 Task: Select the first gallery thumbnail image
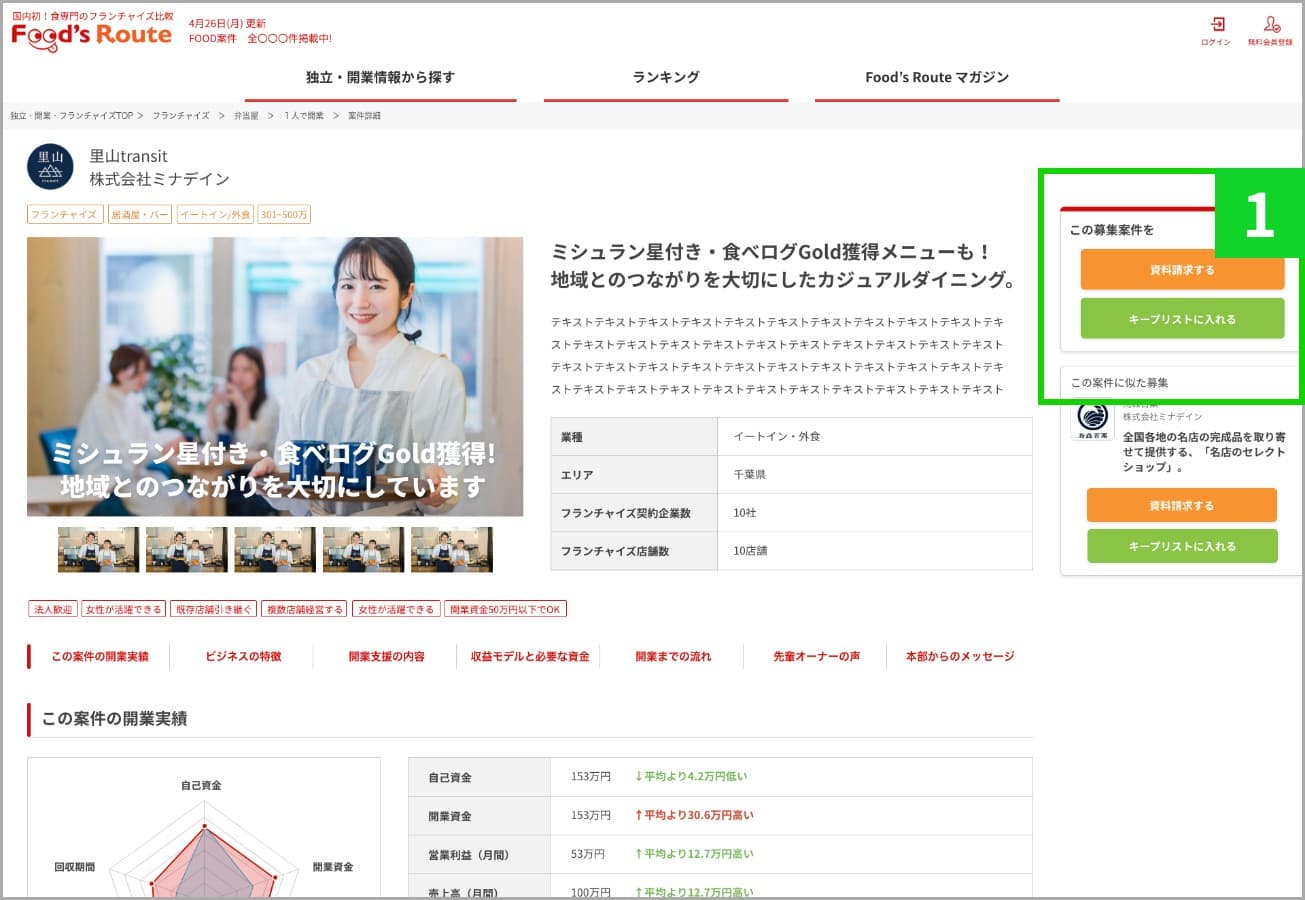pyautogui.click(x=98, y=549)
